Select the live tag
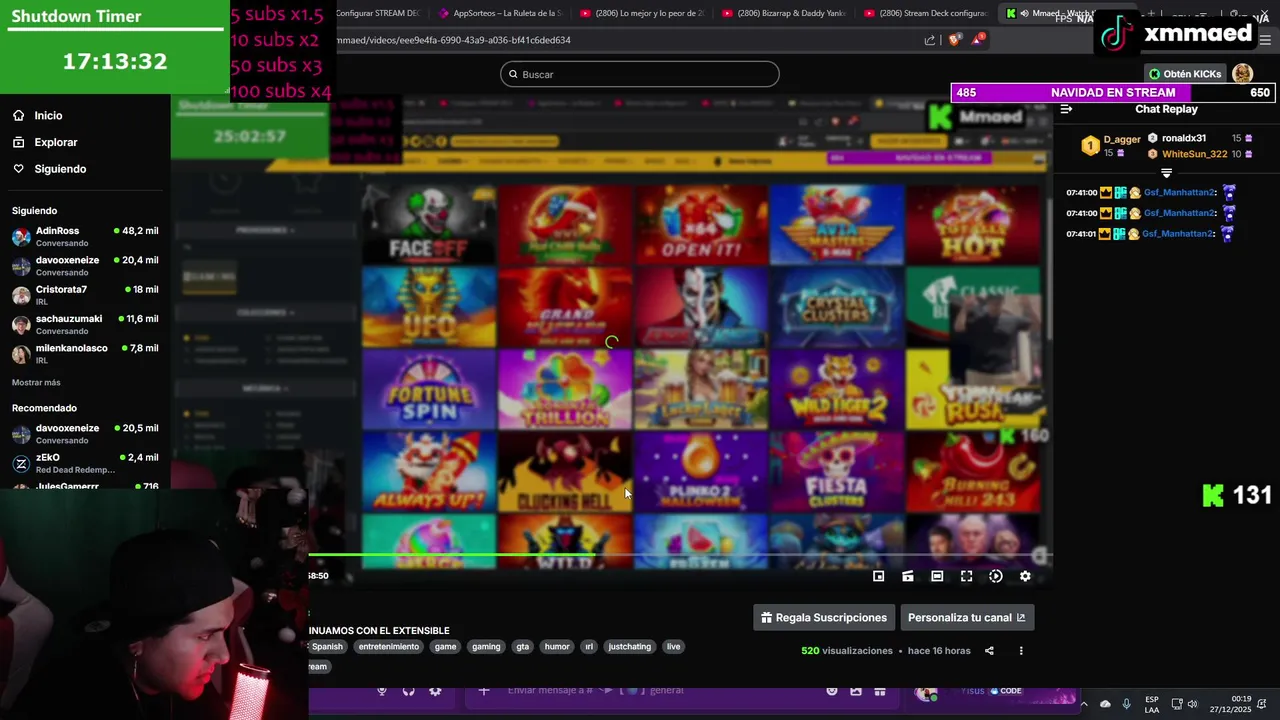 673,647
